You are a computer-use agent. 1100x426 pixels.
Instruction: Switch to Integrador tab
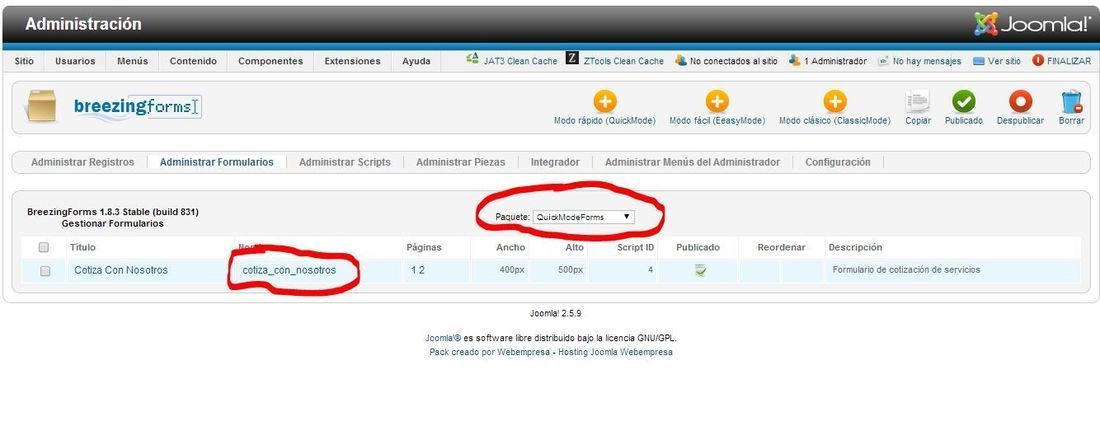[555, 162]
